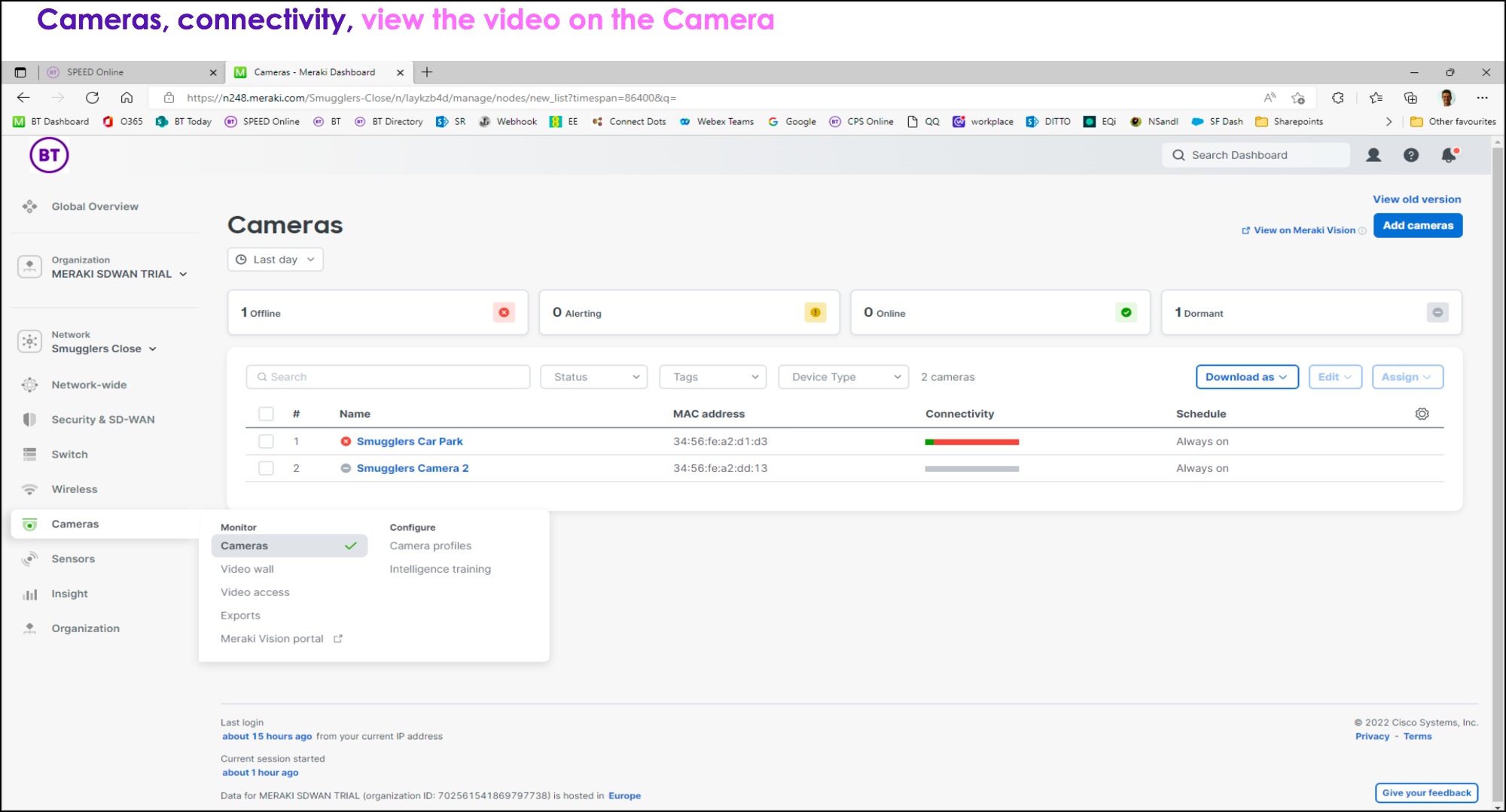Click the Add cameras button
The image size is (1506, 812).
pos(1417,225)
